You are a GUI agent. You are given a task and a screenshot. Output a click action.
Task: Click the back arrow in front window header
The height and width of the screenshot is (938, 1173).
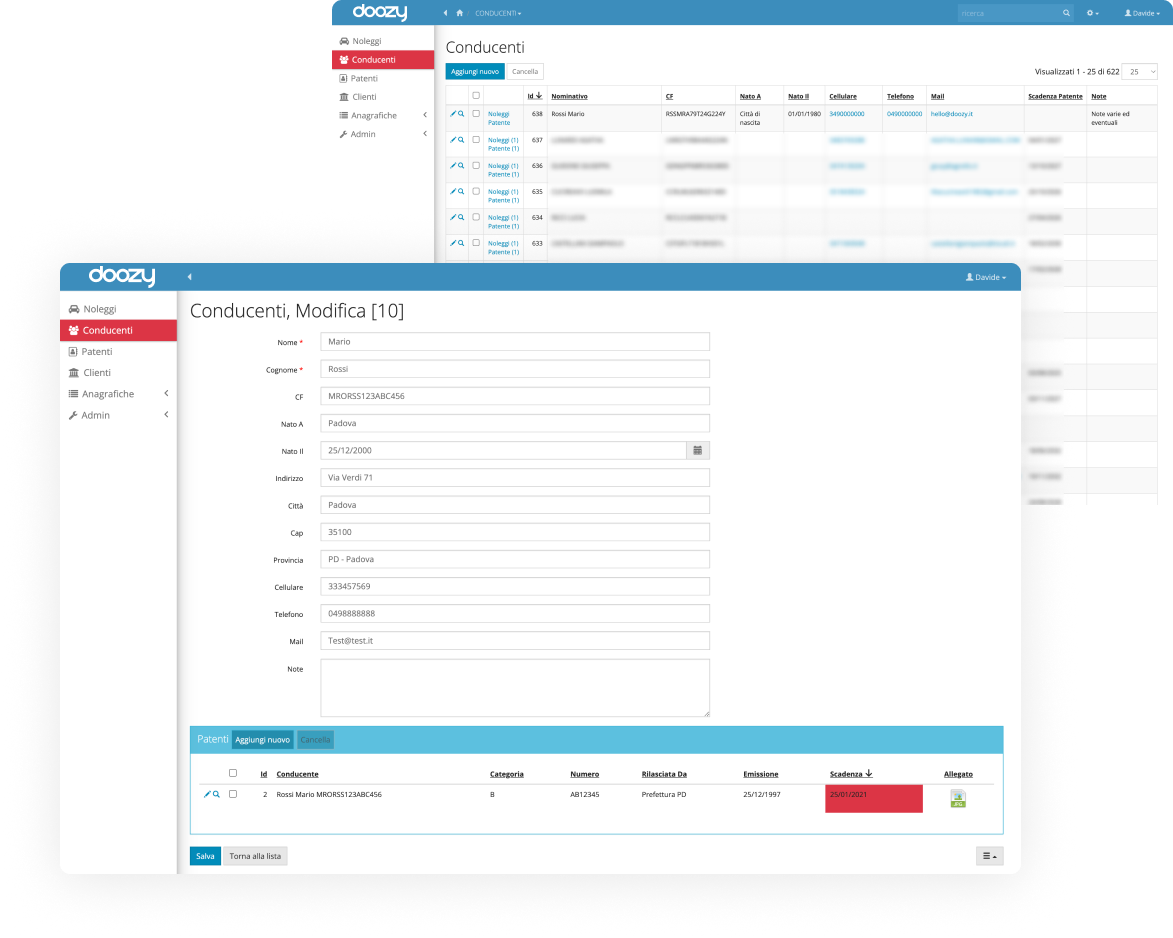(189, 277)
